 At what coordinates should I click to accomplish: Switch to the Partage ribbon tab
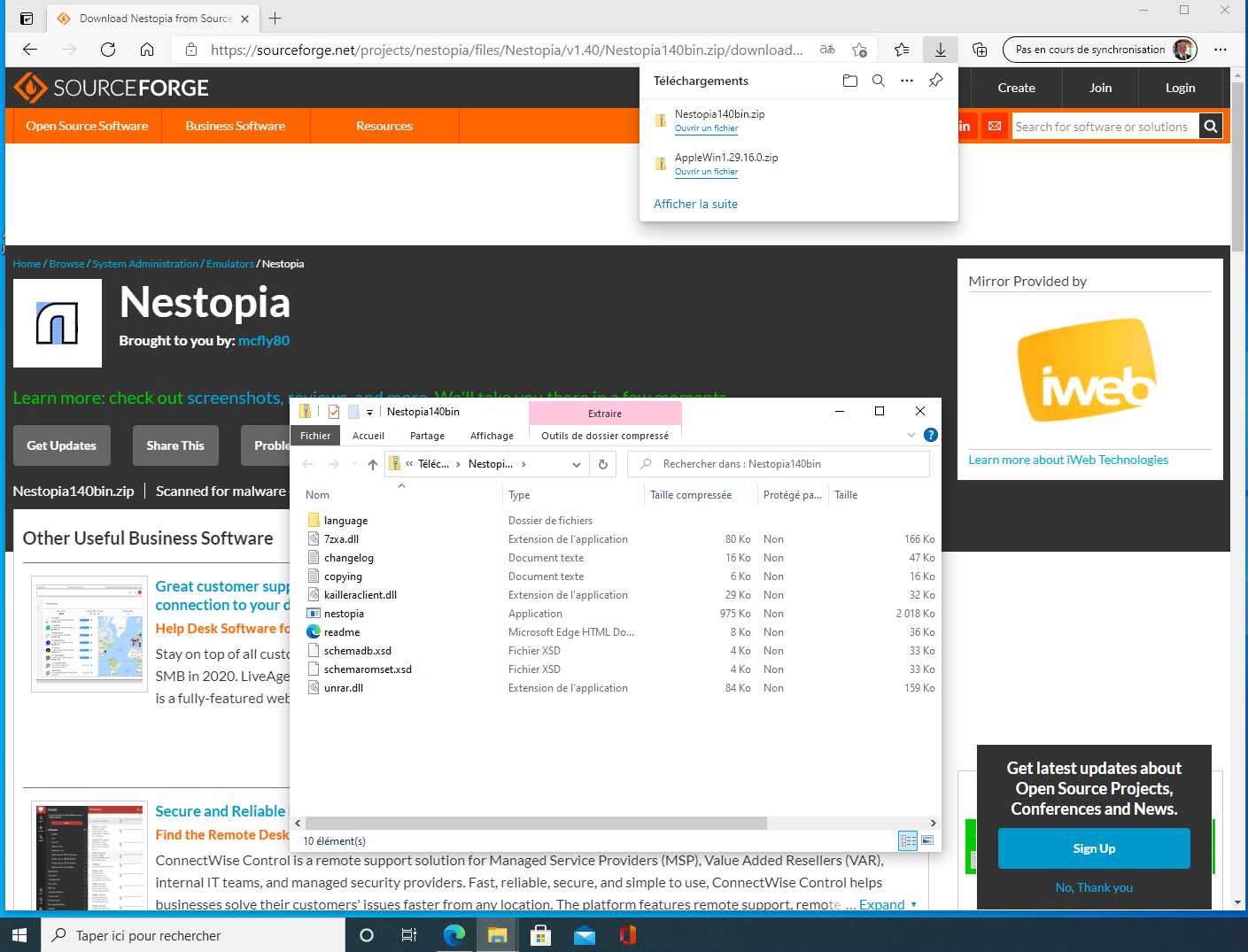pyautogui.click(x=427, y=436)
